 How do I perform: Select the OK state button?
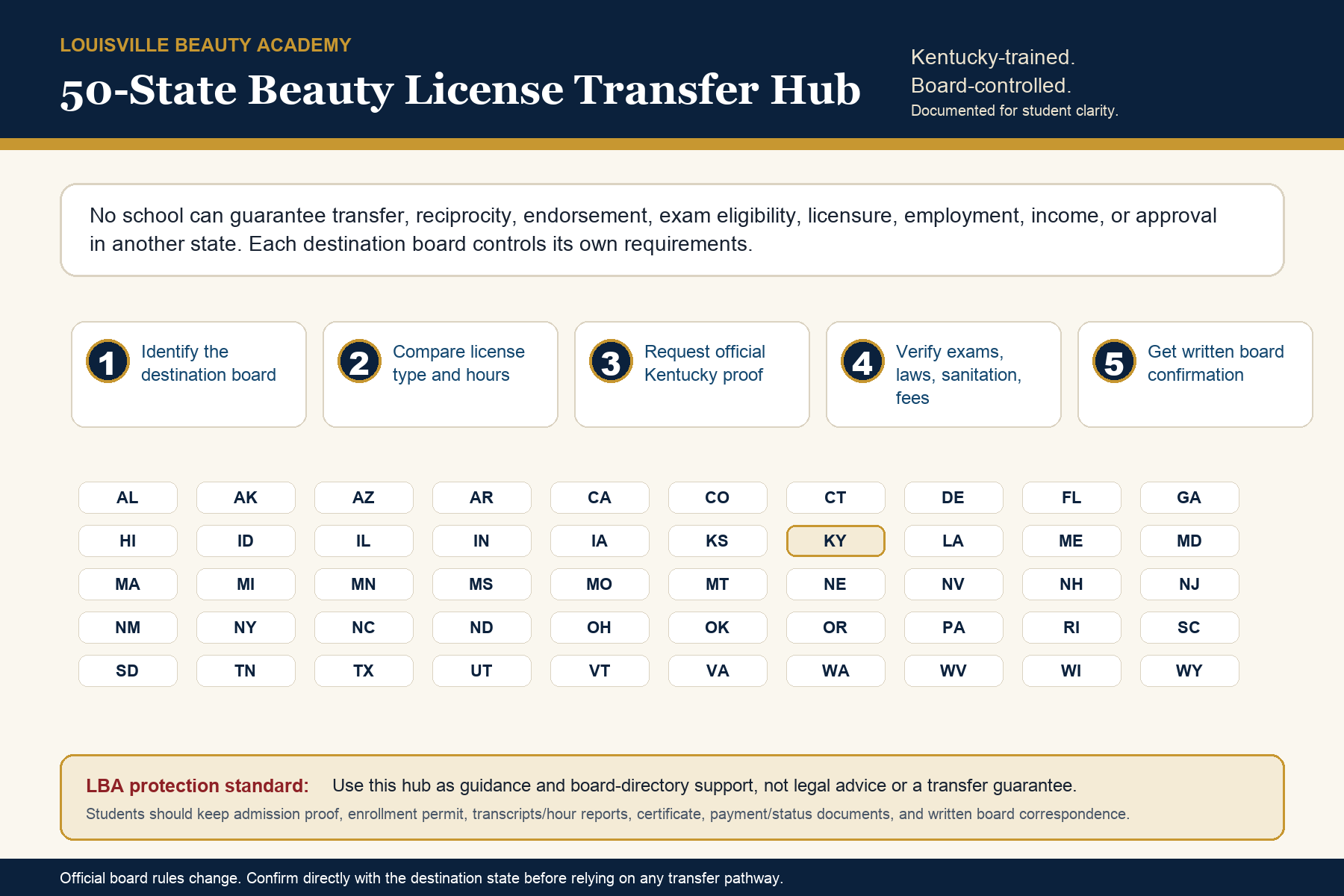718,627
